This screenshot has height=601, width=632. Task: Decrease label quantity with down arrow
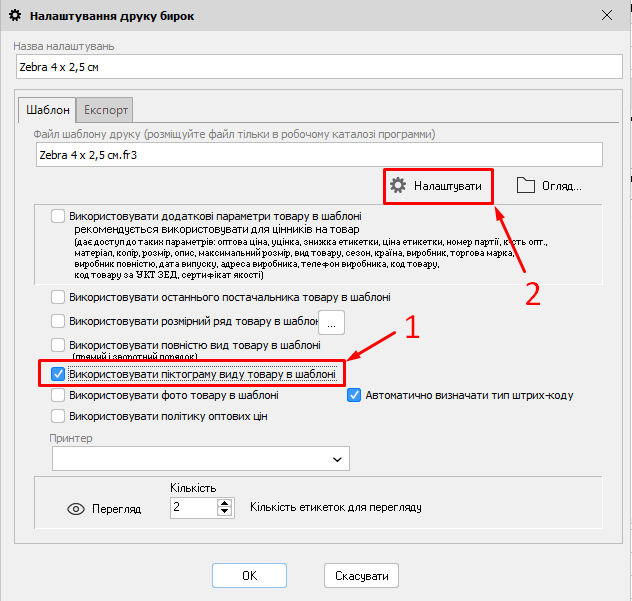pyautogui.click(x=224, y=513)
